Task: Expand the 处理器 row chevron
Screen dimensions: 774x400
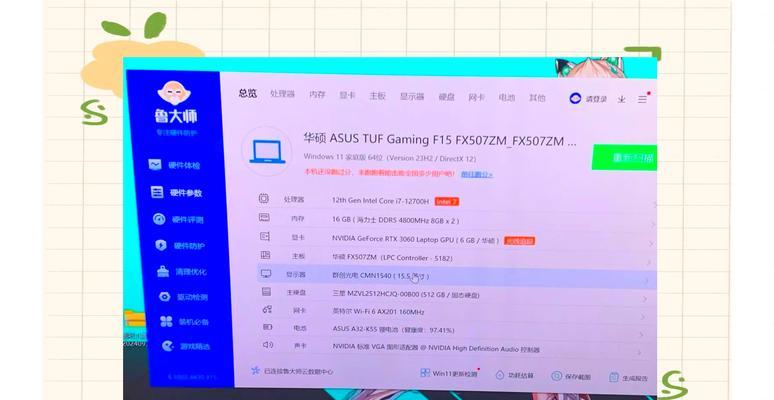Action: (x=654, y=204)
